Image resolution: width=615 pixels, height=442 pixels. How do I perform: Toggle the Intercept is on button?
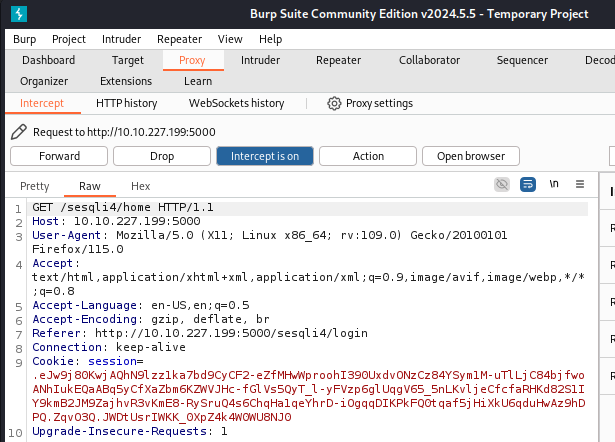pyautogui.click(x=265, y=156)
